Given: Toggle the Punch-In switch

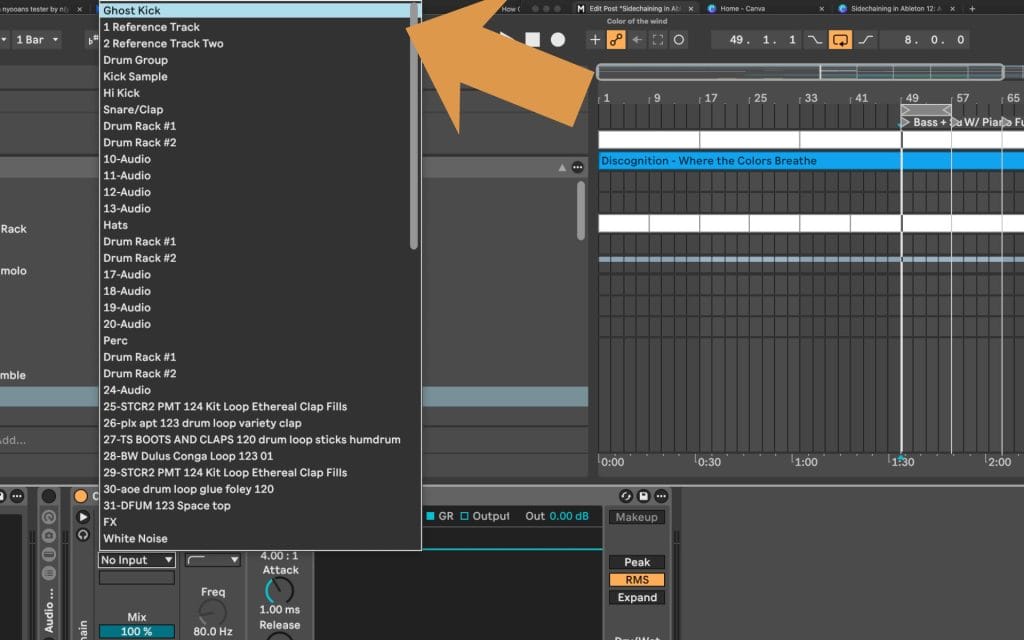Looking at the screenshot, I should [815, 40].
